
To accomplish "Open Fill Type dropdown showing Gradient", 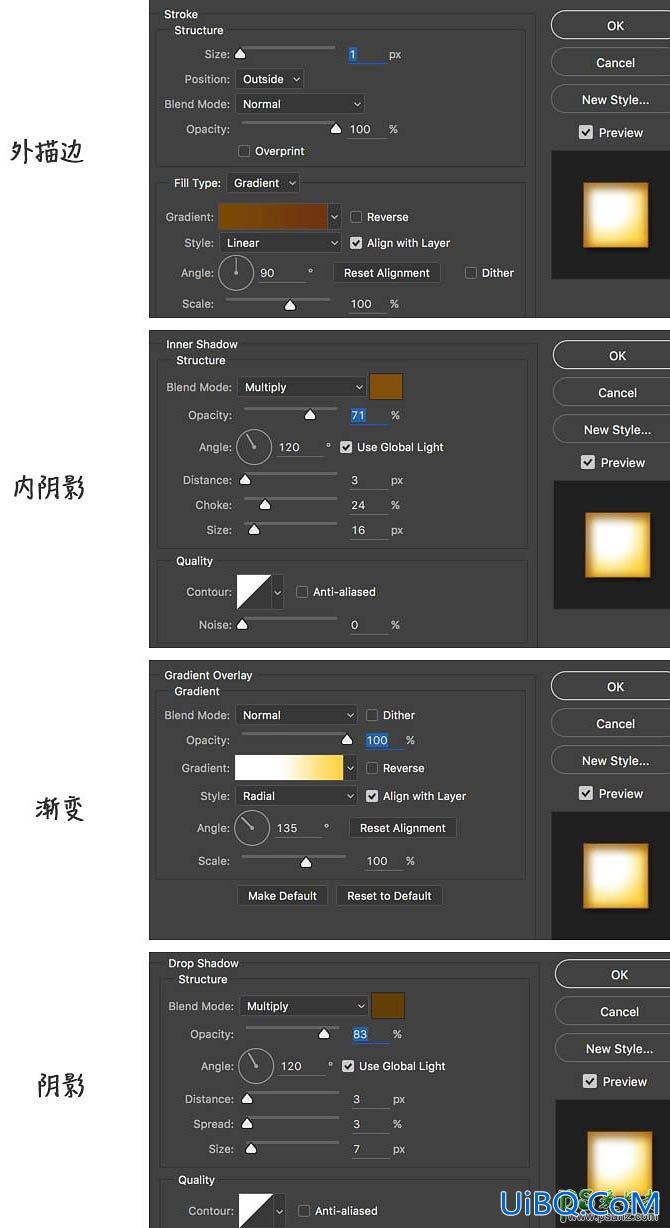I will 262,183.
